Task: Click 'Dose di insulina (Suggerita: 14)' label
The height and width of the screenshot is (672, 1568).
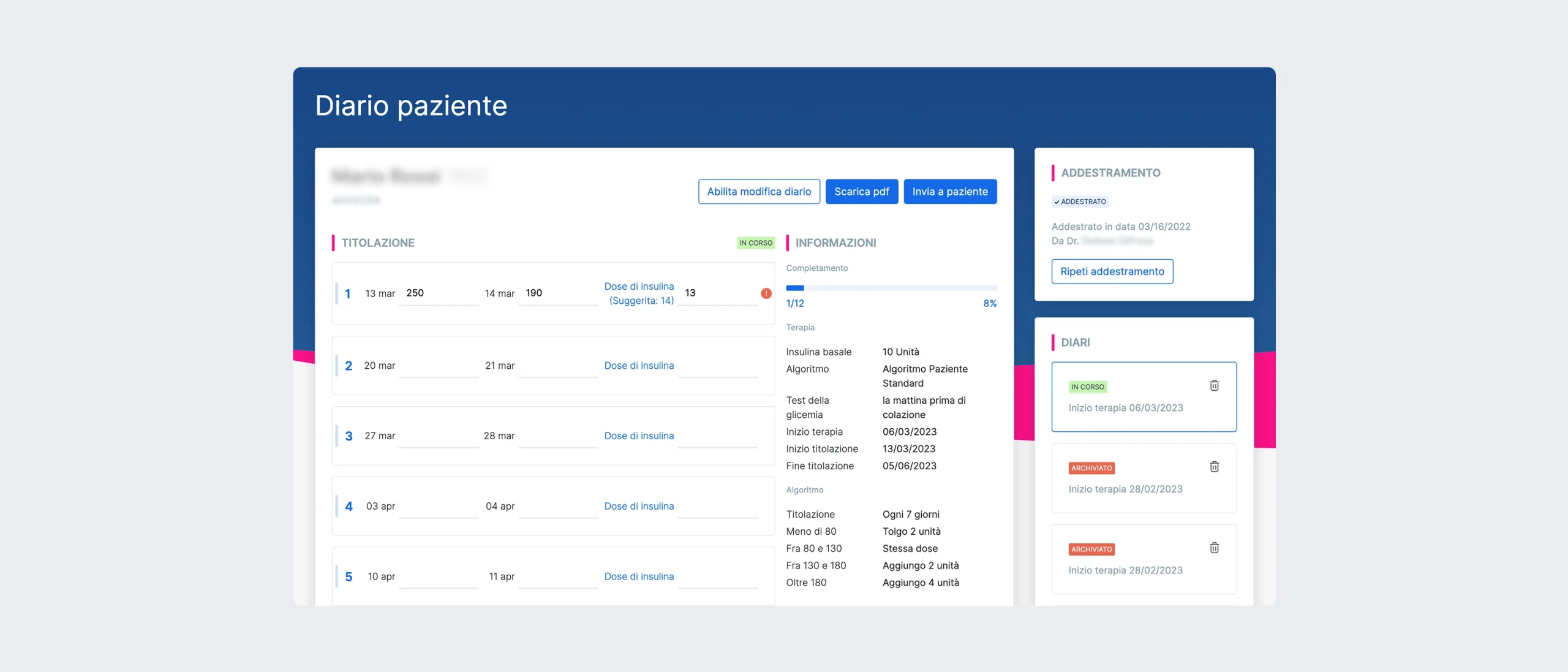Action: click(x=639, y=293)
